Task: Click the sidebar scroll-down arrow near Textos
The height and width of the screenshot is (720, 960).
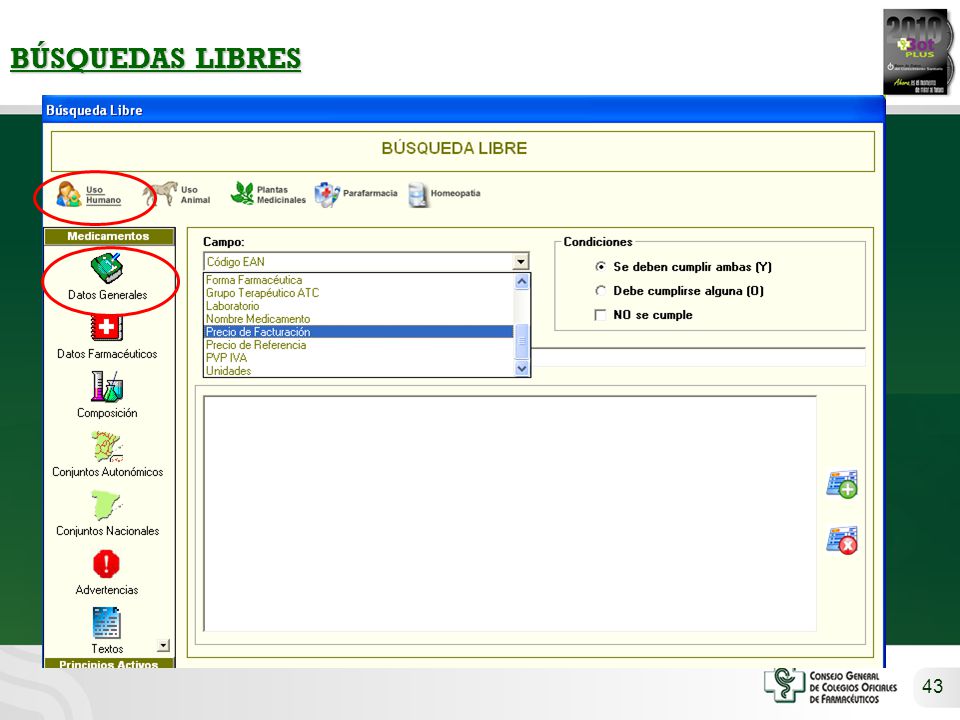Action: (163, 645)
